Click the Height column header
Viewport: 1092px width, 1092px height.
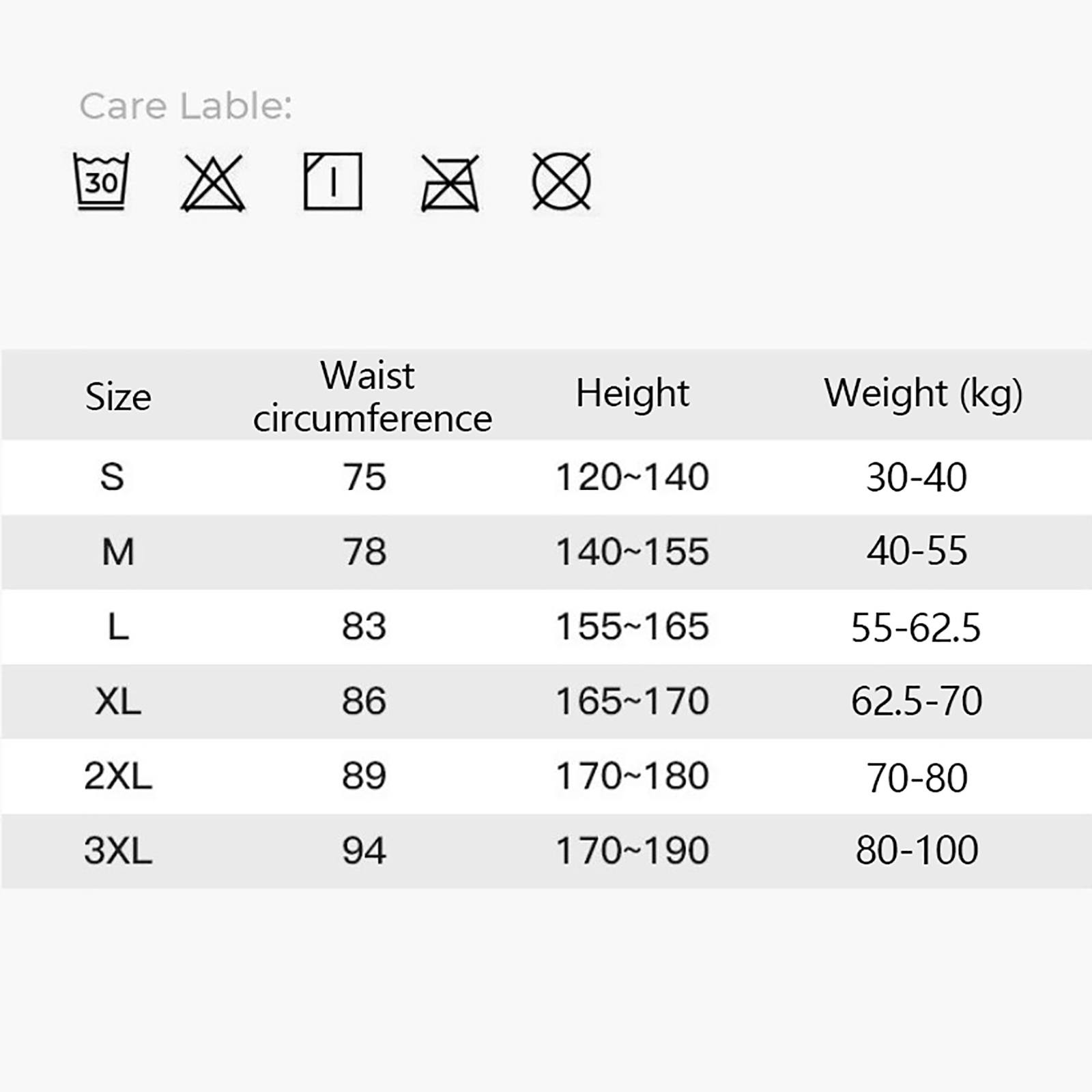pos(632,393)
